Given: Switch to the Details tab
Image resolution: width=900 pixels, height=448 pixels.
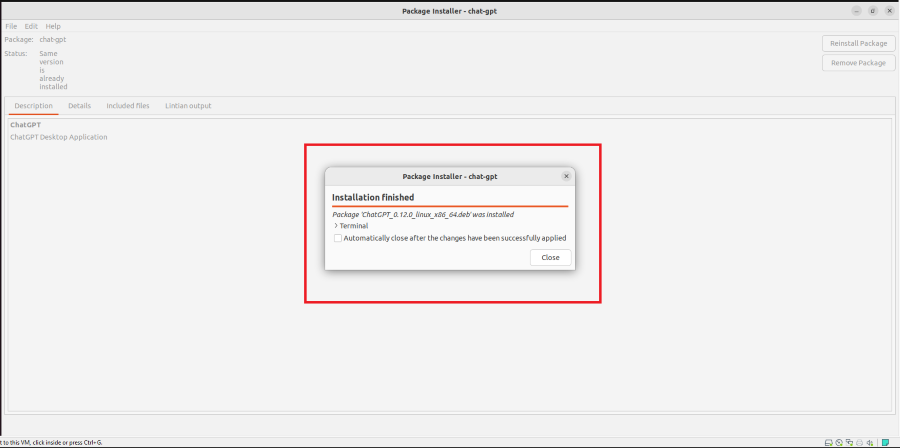Looking at the screenshot, I should 79,106.
